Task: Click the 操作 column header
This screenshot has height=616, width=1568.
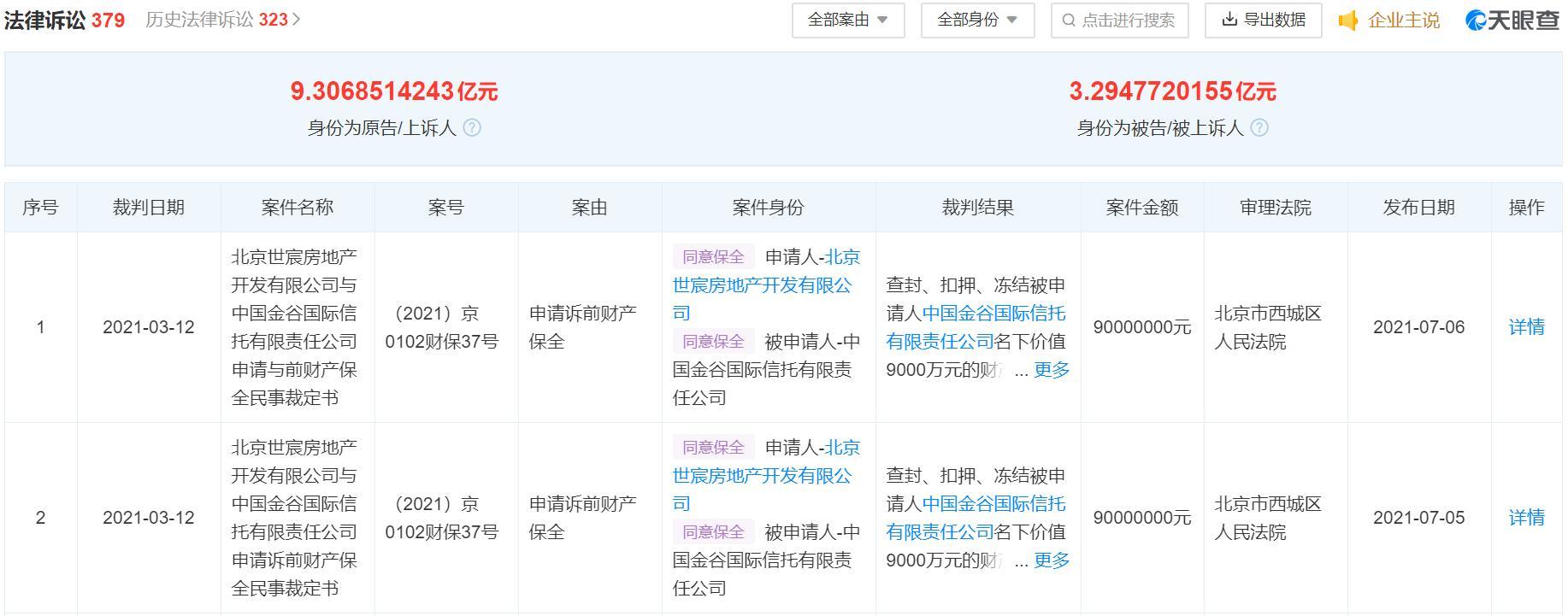Action: tap(1527, 208)
